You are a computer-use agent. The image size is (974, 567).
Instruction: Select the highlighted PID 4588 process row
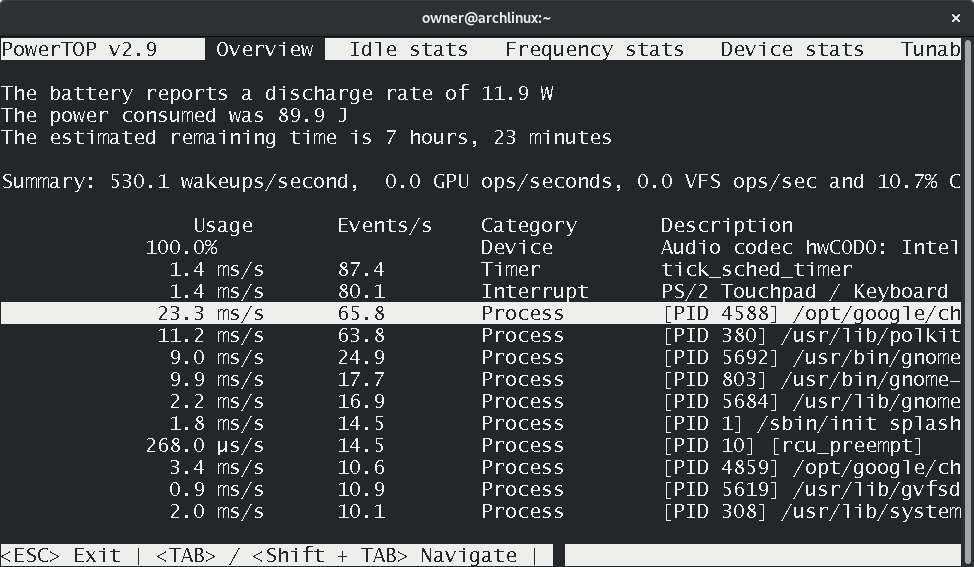point(481,314)
